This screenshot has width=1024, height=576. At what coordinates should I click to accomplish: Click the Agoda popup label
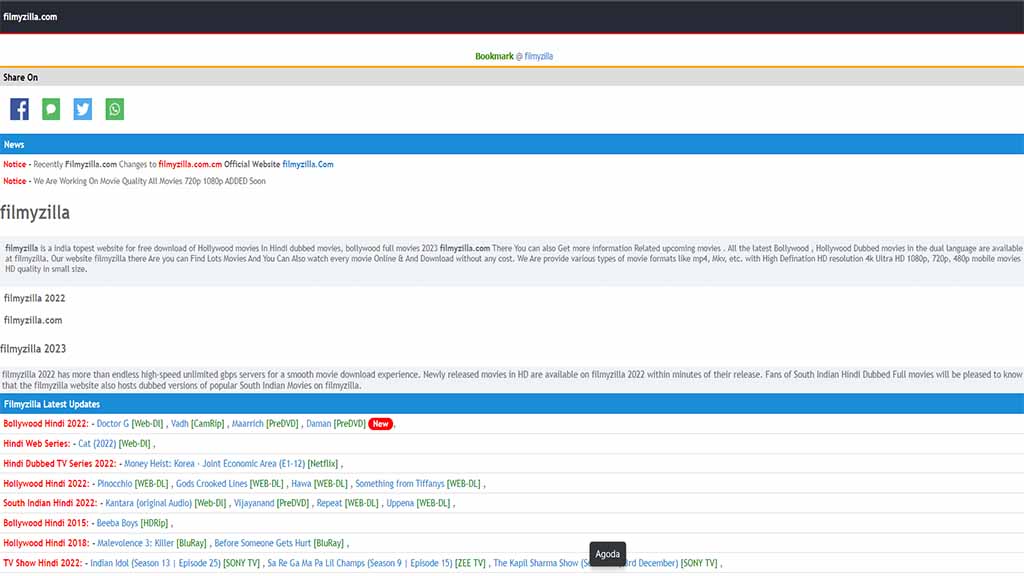(607, 554)
